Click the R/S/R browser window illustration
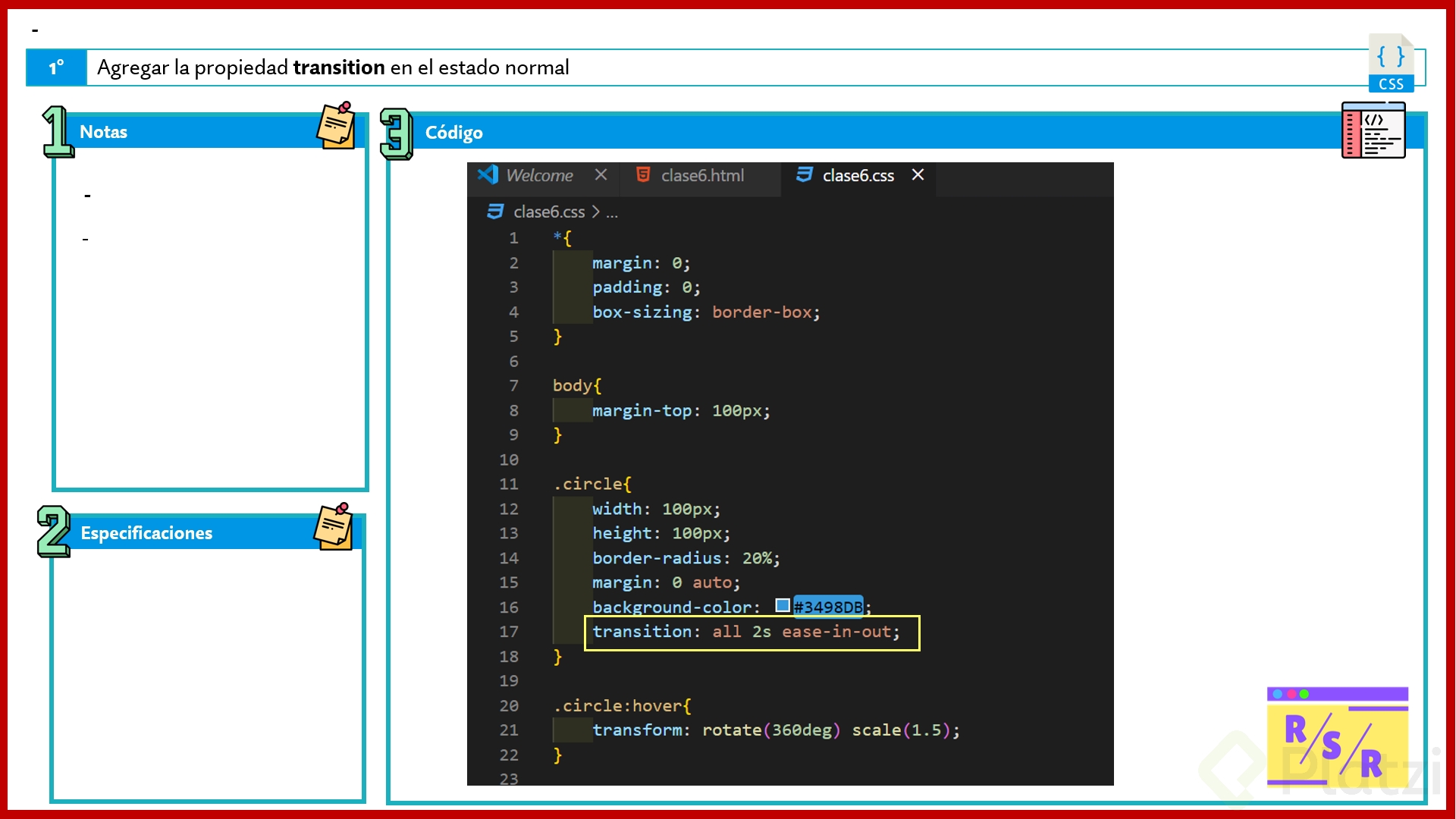 click(1337, 736)
